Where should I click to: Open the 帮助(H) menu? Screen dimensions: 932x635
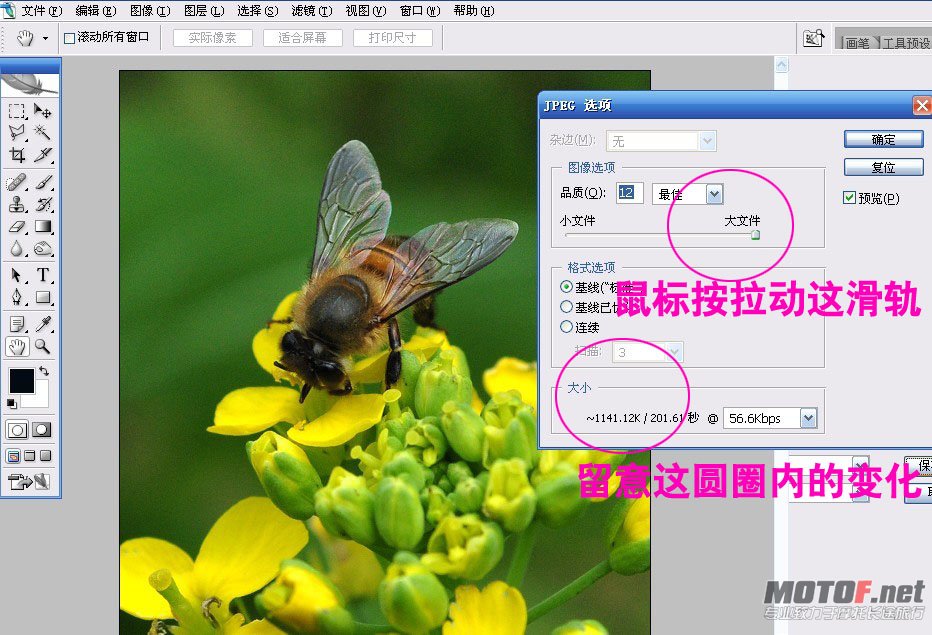474,11
